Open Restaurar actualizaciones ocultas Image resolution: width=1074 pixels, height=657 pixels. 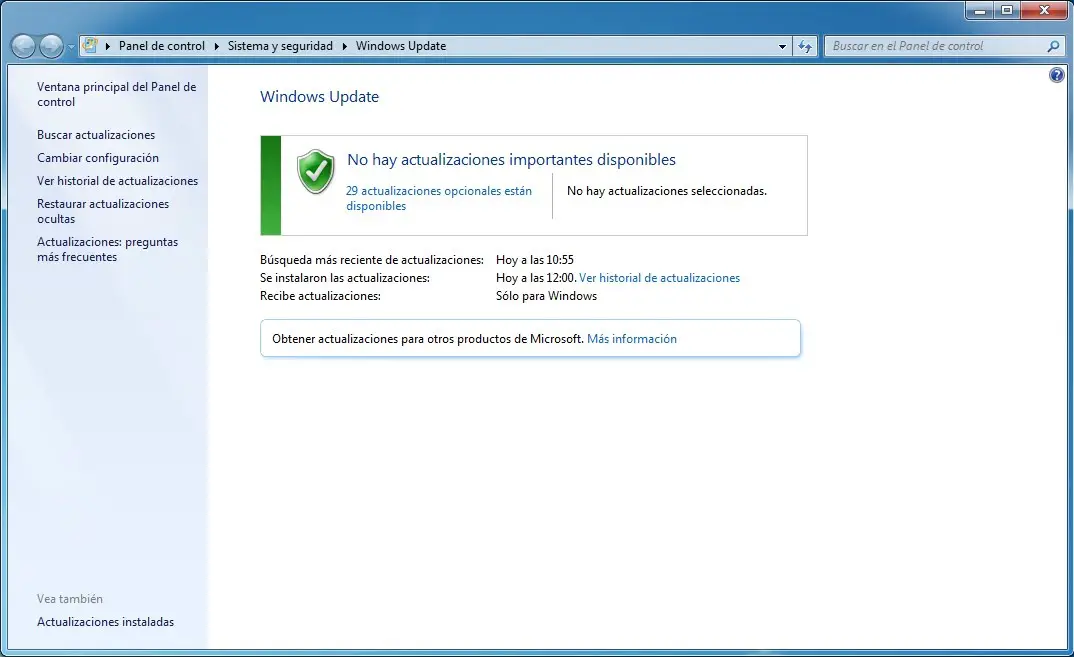pyautogui.click(x=103, y=211)
